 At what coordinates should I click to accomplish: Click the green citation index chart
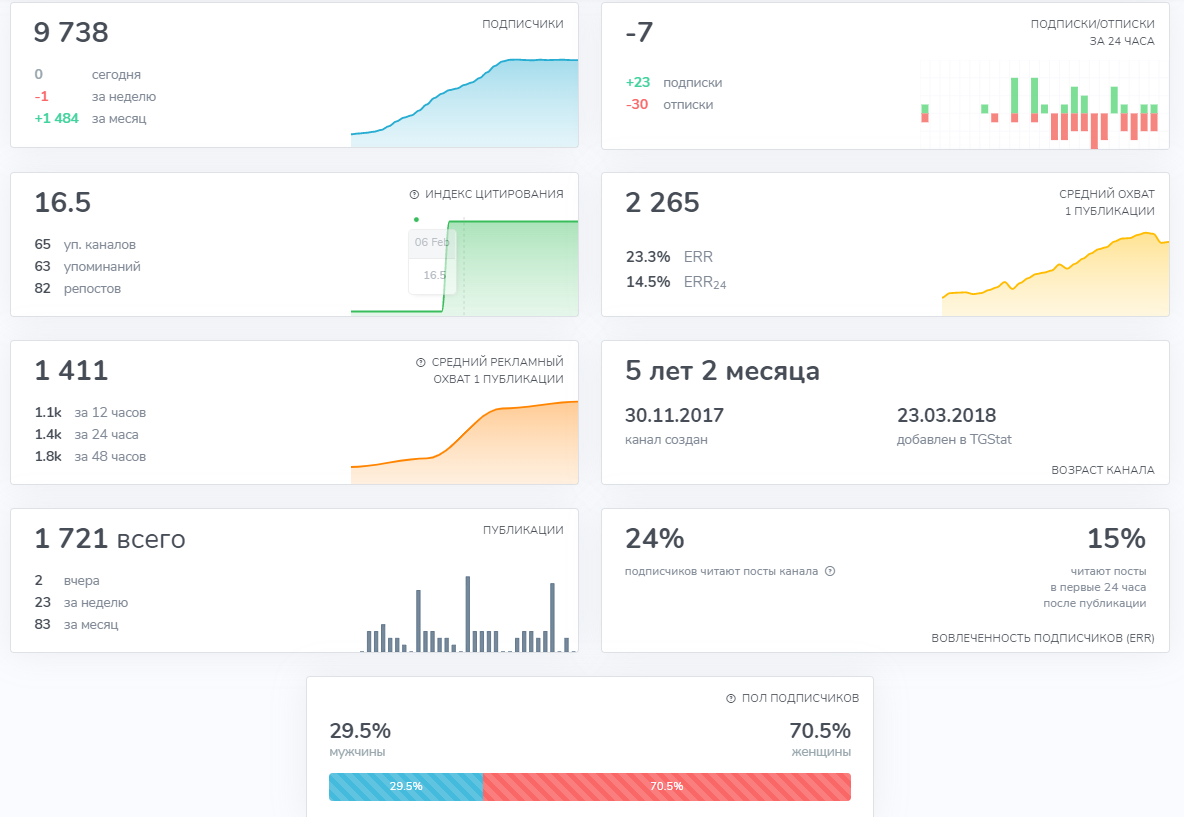coord(464,266)
